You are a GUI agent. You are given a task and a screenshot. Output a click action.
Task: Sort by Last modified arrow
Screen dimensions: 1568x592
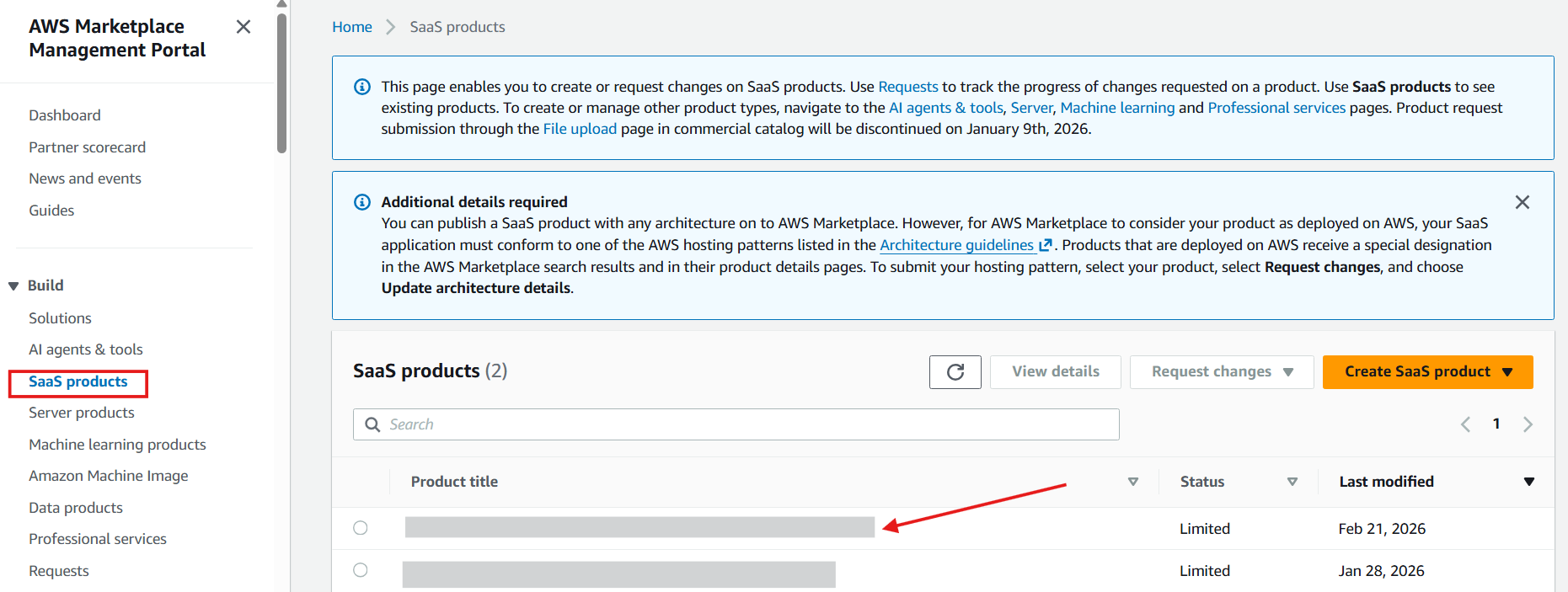click(x=1528, y=482)
